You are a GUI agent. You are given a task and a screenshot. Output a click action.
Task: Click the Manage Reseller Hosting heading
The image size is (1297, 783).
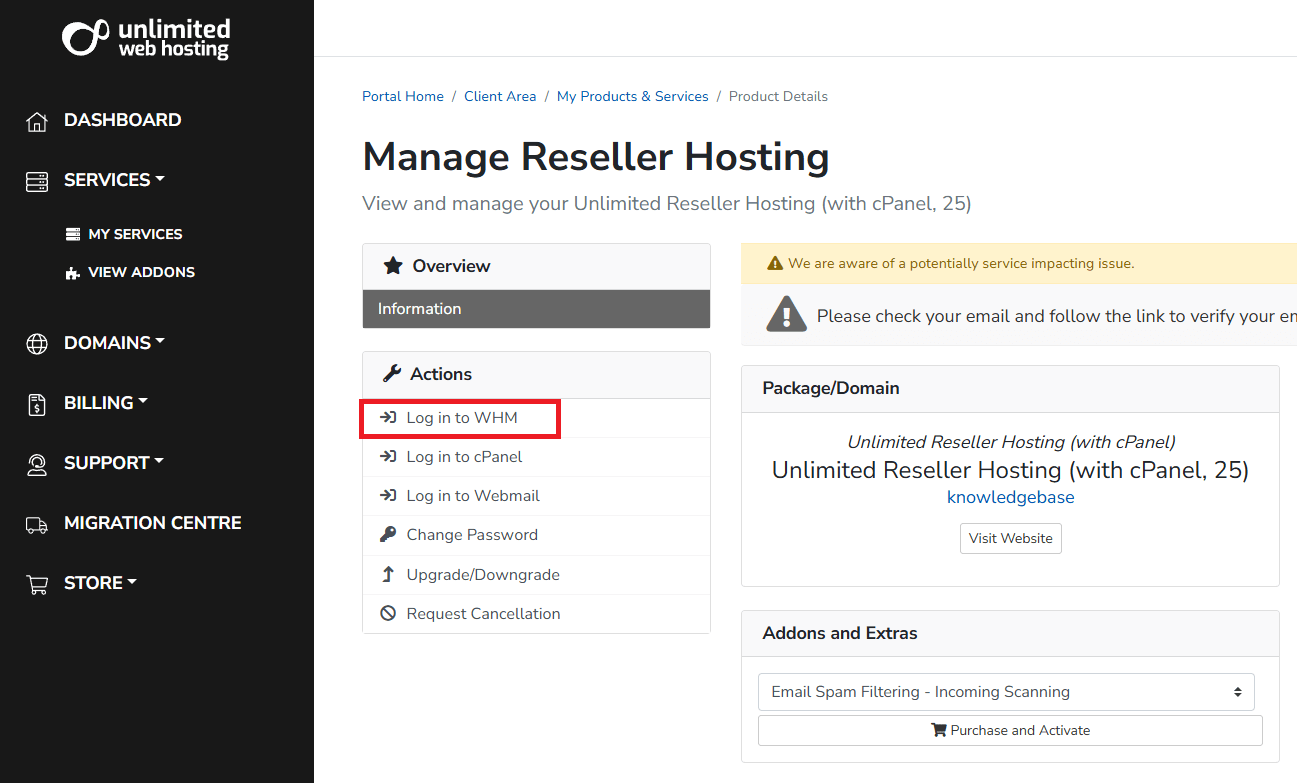click(x=596, y=157)
